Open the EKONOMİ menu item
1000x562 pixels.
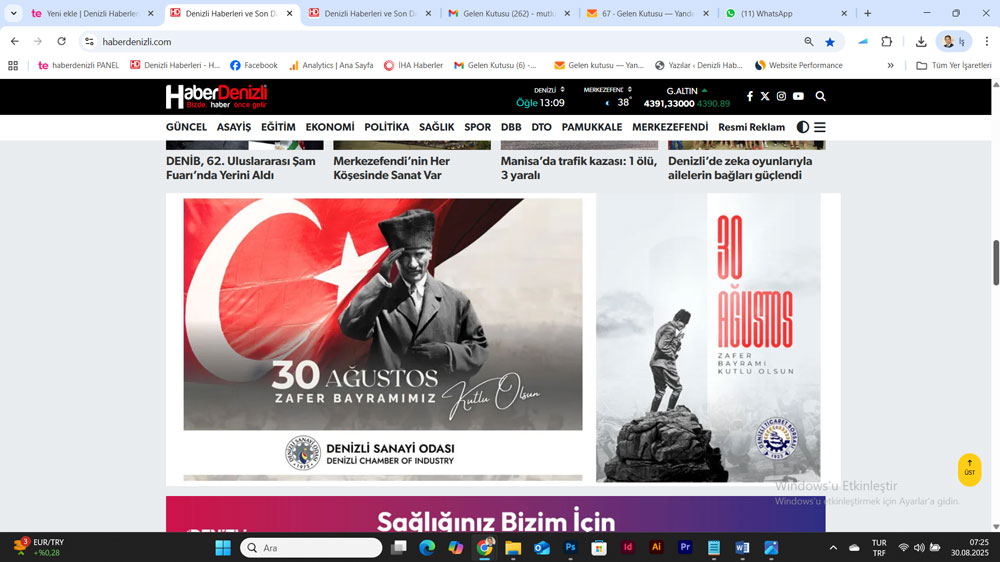[x=330, y=127]
